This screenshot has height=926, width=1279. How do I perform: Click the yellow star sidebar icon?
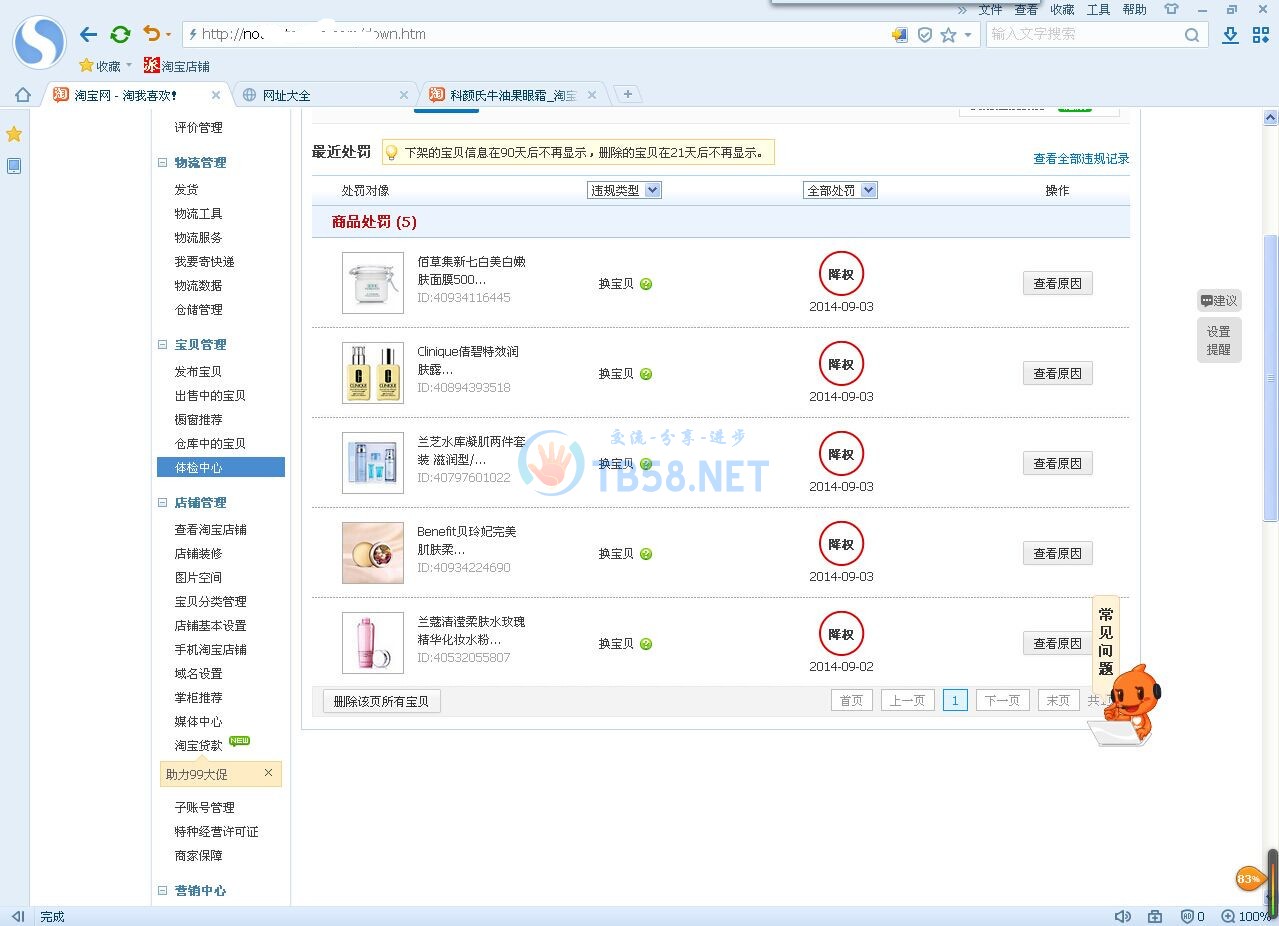coord(14,134)
